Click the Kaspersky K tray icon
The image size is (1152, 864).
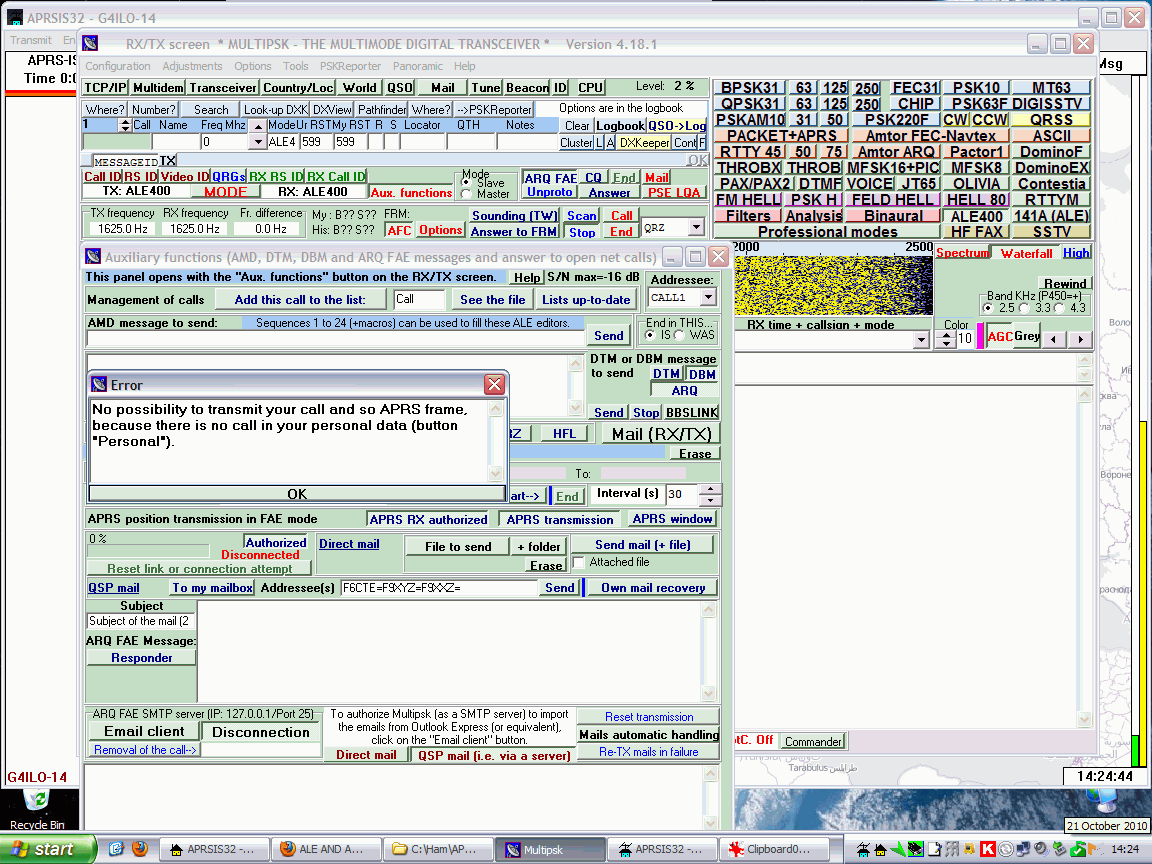[x=987, y=849]
